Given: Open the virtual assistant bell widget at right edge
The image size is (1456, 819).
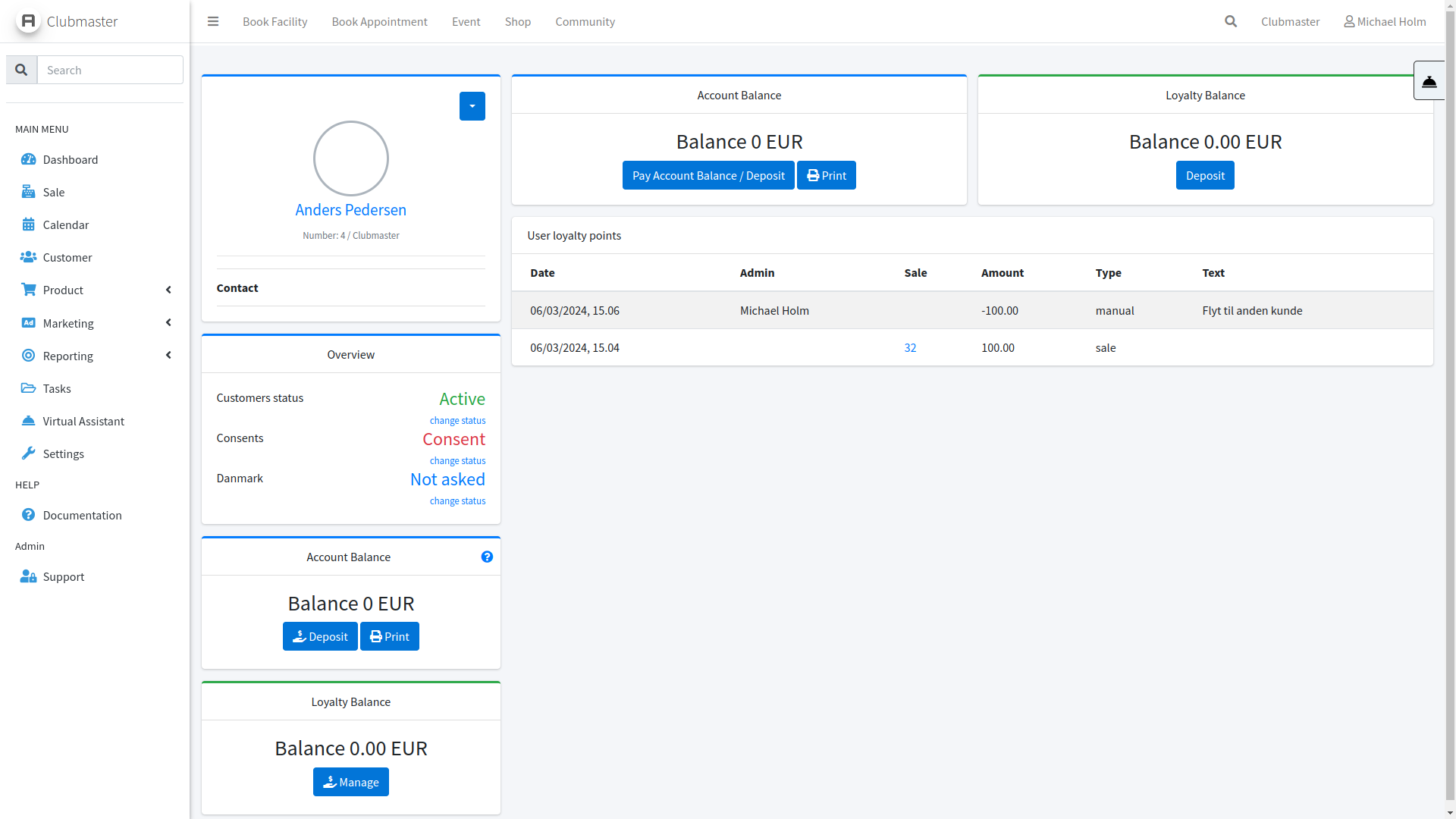Looking at the screenshot, I should tap(1429, 81).
